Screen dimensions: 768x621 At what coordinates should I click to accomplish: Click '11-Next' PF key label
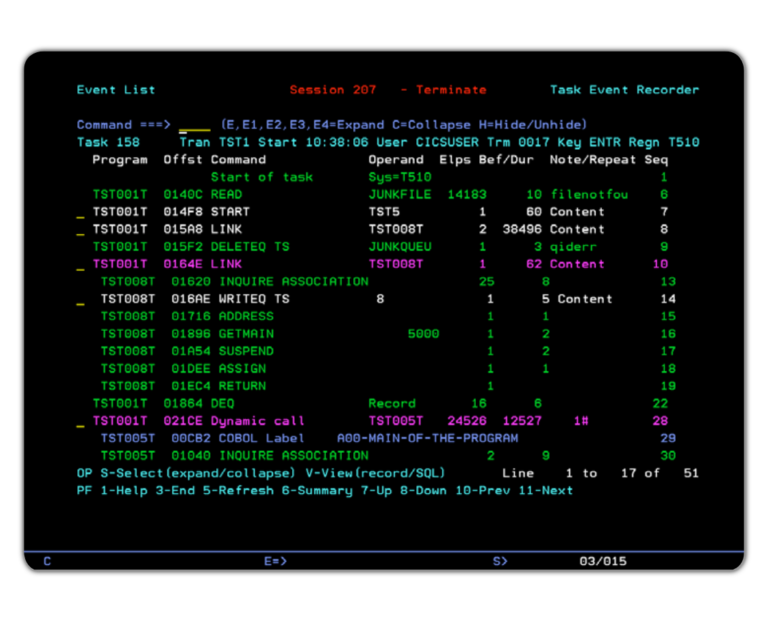tap(546, 491)
